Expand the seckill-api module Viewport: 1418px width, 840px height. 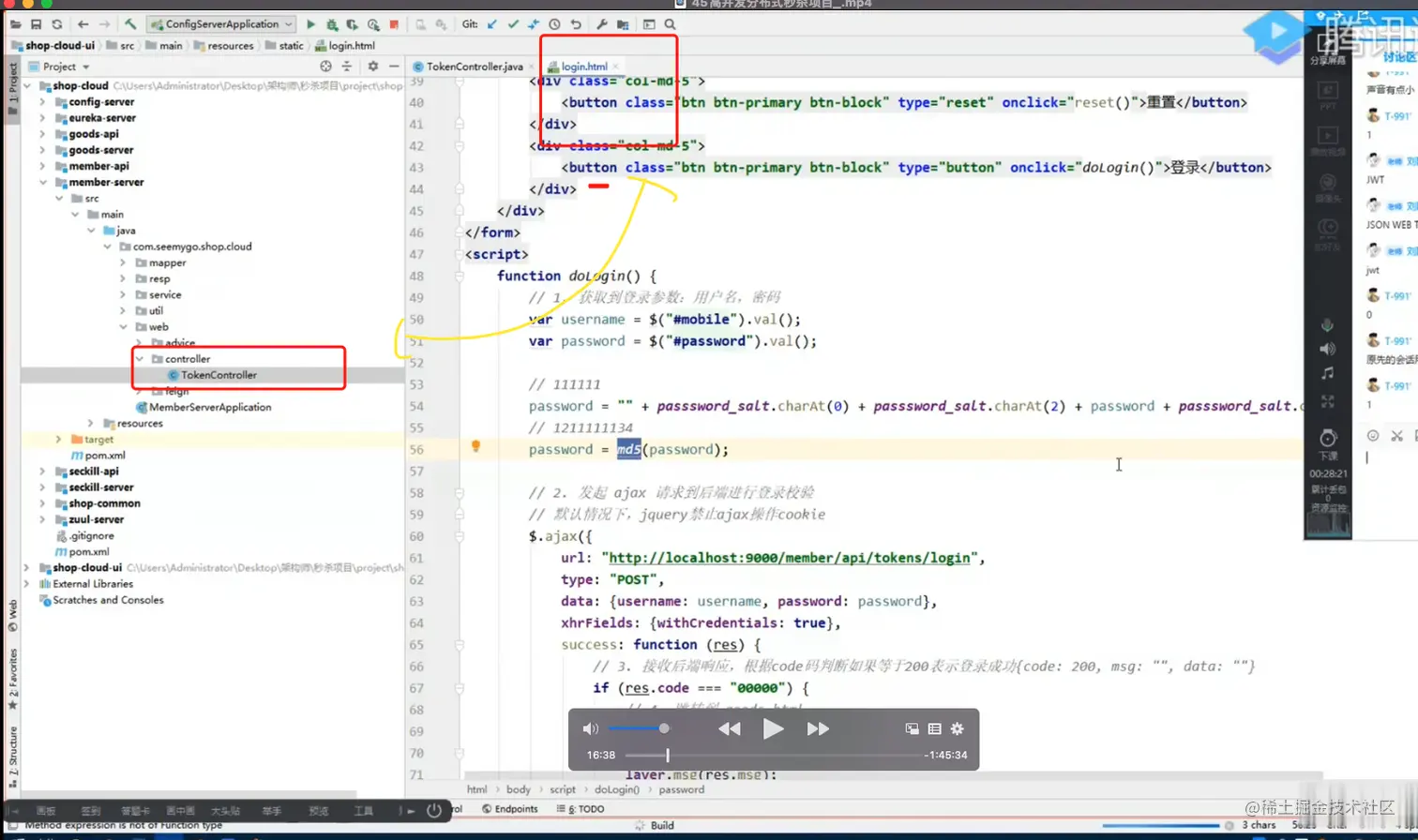tap(42, 472)
